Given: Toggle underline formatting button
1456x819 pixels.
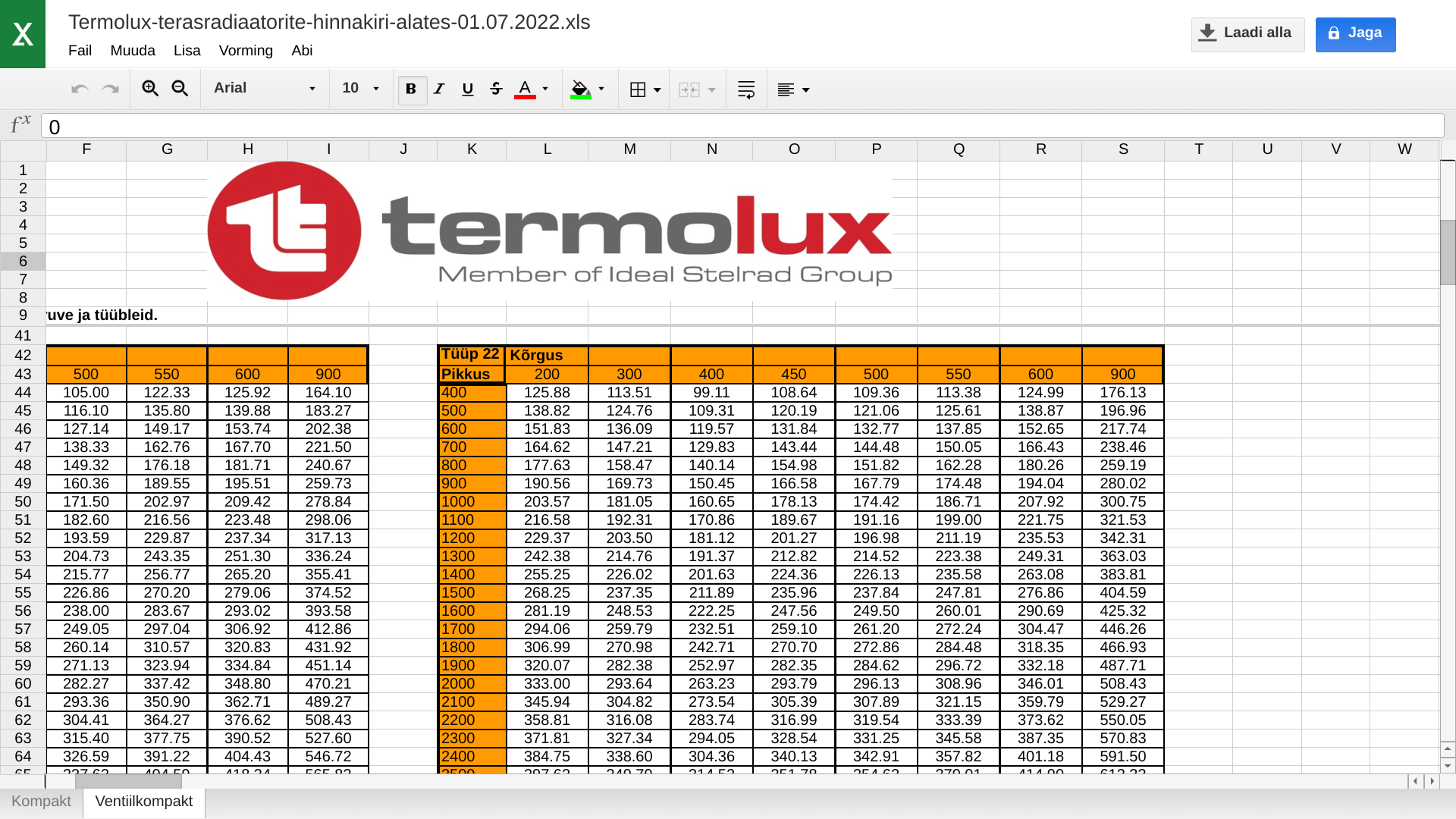Looking at the screenshot, I should pos(468,89).
